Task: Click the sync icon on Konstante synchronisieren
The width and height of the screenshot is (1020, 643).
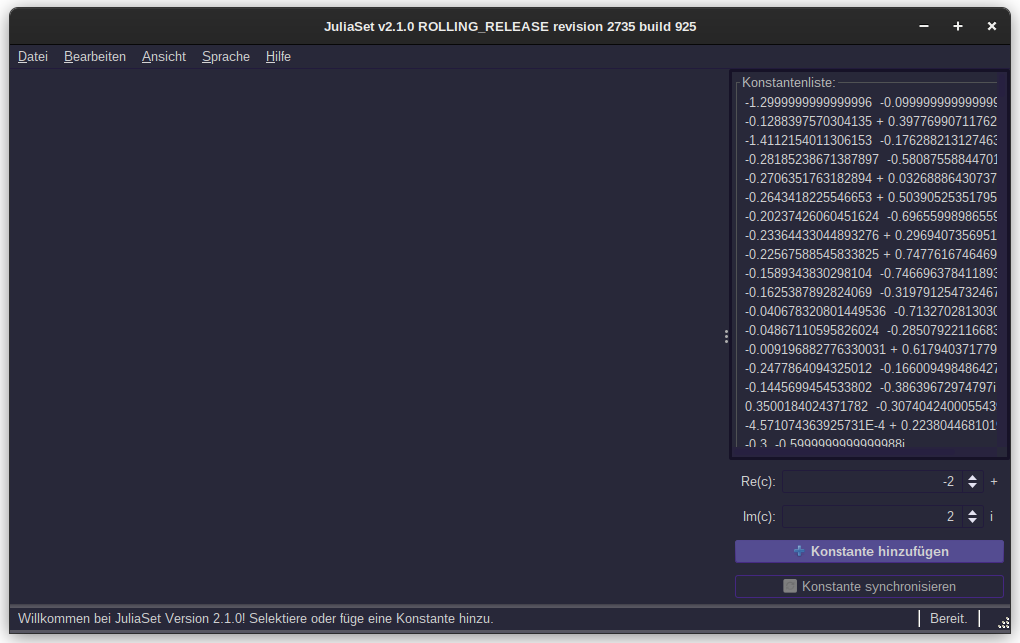Action: [790, 586]
